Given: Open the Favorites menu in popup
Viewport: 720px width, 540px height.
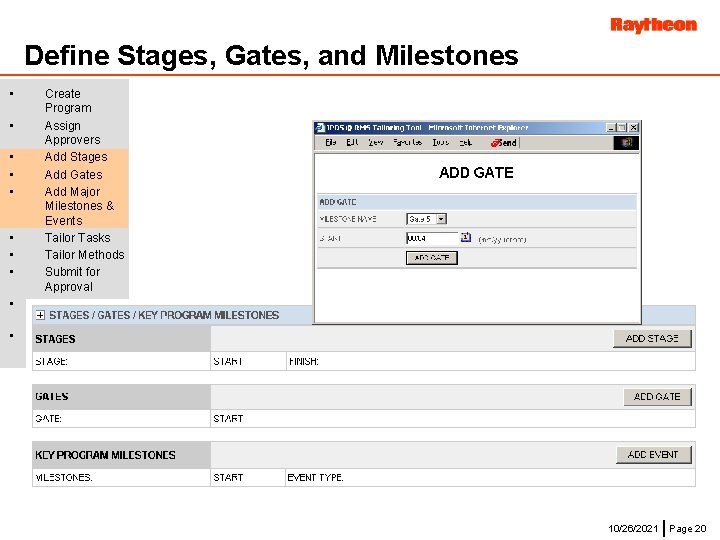Looking at the screenshot, I should (407, 143).
